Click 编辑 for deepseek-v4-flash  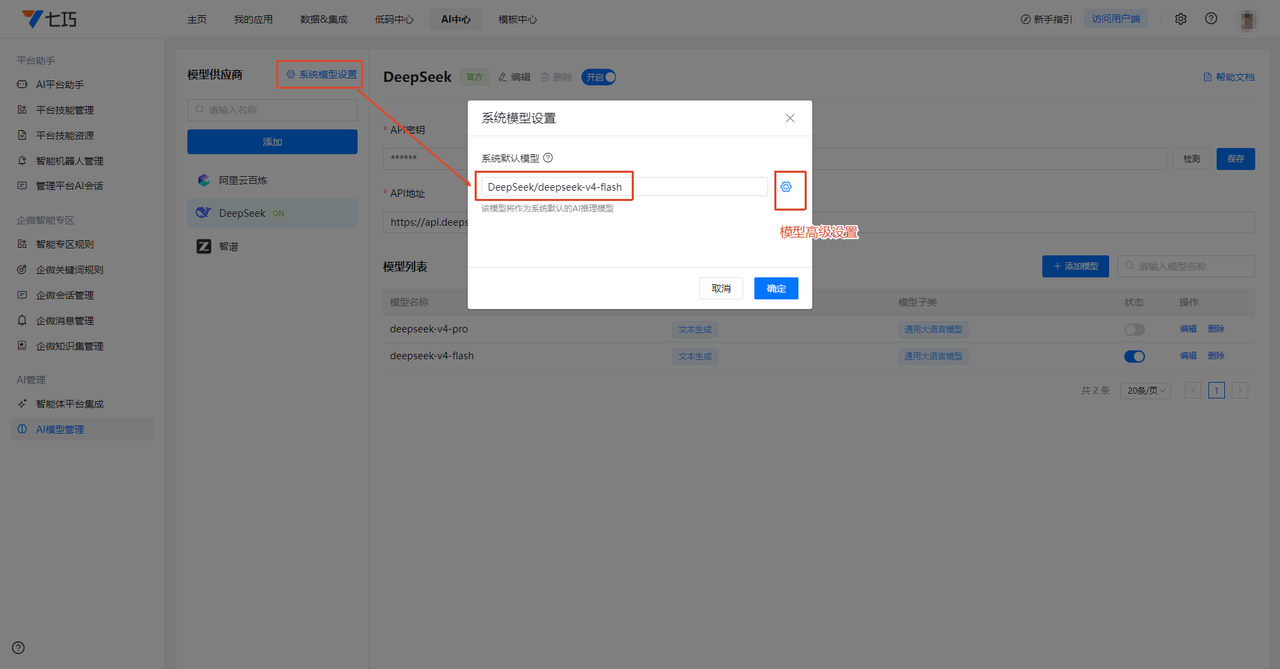[x=1188, y=356]
